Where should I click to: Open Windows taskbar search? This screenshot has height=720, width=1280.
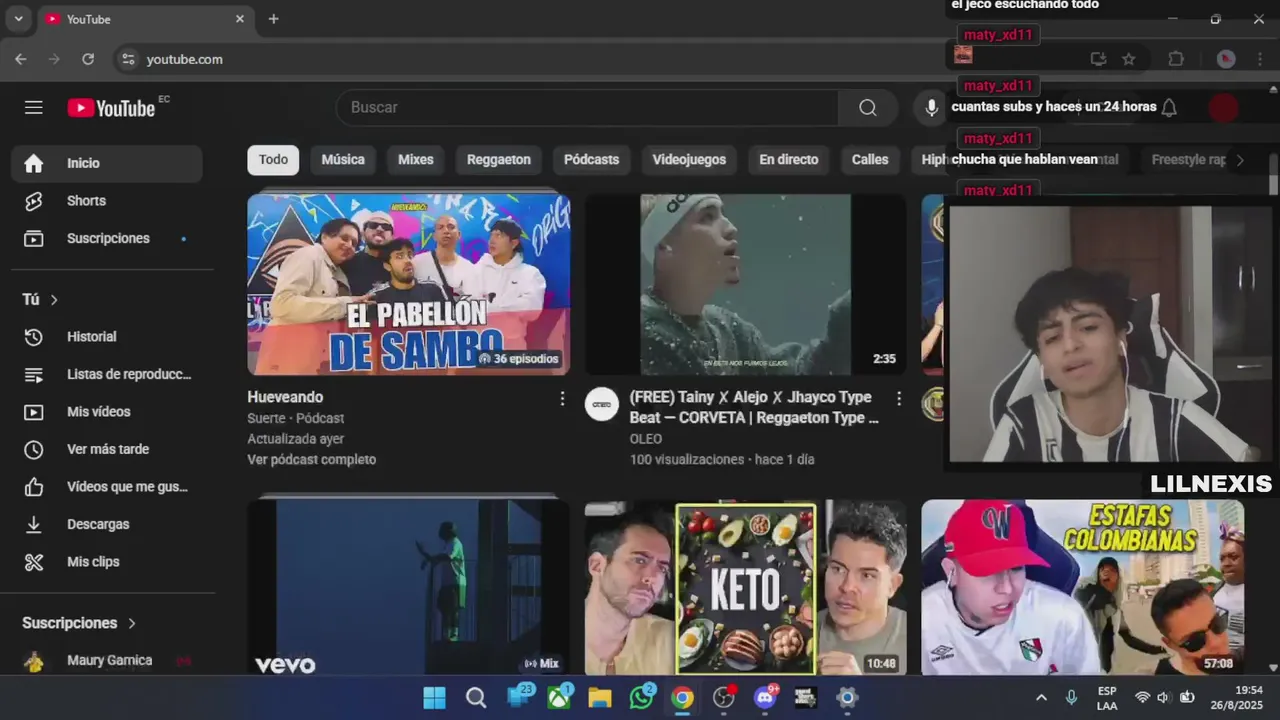[476, 698]
